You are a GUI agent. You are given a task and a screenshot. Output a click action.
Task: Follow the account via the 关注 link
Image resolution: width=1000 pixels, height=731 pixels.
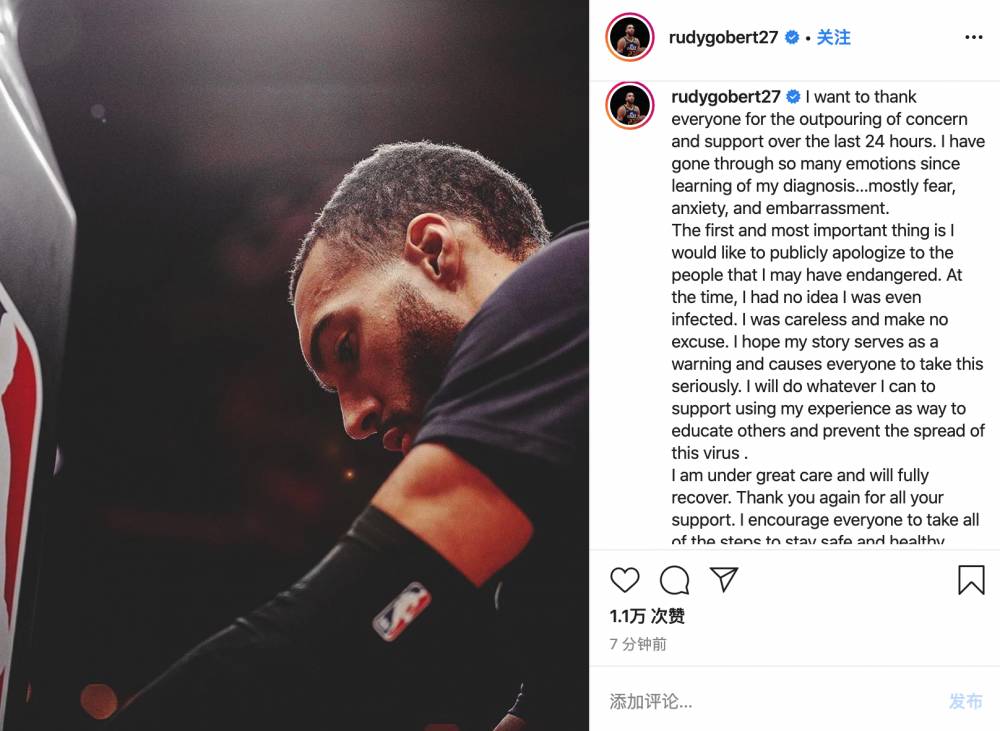(x=833, y=38)
